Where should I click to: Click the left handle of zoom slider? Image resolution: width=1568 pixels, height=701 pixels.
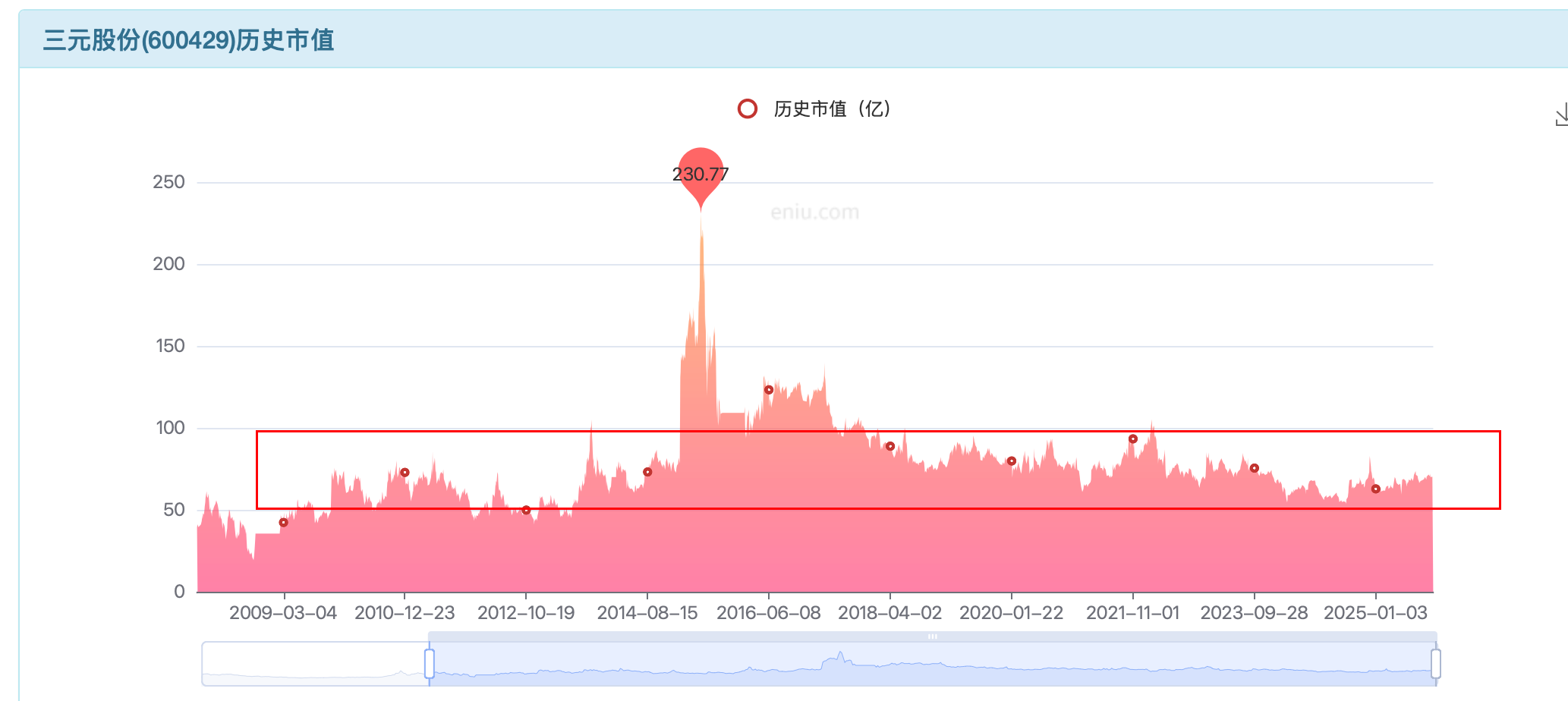(430, 664)
